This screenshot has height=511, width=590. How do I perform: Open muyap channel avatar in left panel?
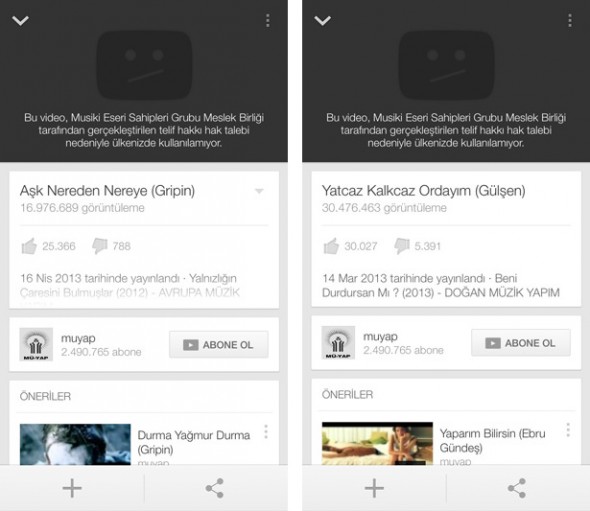click(x=36, y=344)
